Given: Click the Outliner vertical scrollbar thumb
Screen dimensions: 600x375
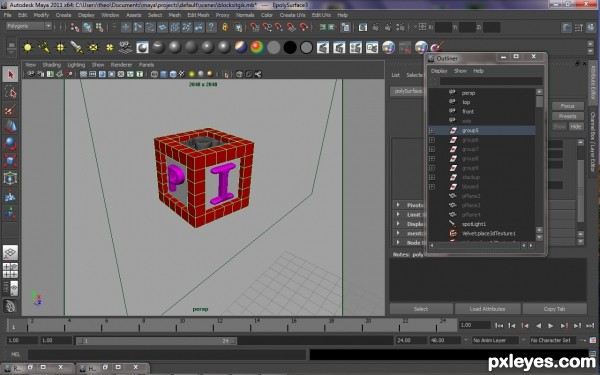Looking at the screenshot, I should pyautogui.click(x=539, y=101).
